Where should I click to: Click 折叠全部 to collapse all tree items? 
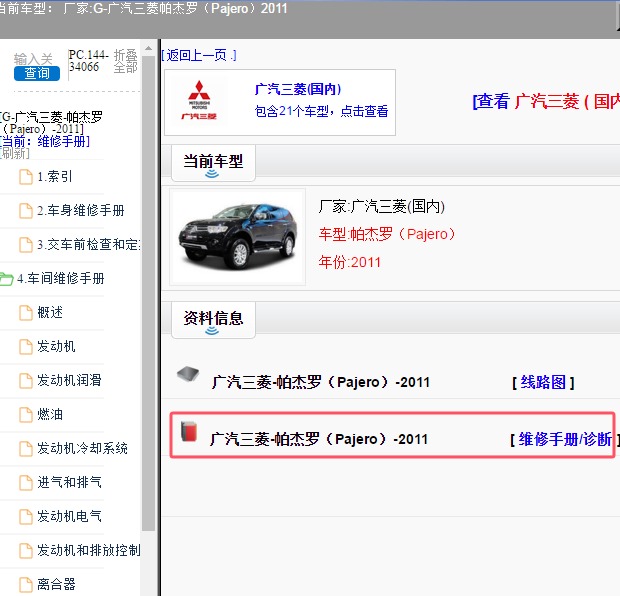pyautogui.click(x=126, y=61)
